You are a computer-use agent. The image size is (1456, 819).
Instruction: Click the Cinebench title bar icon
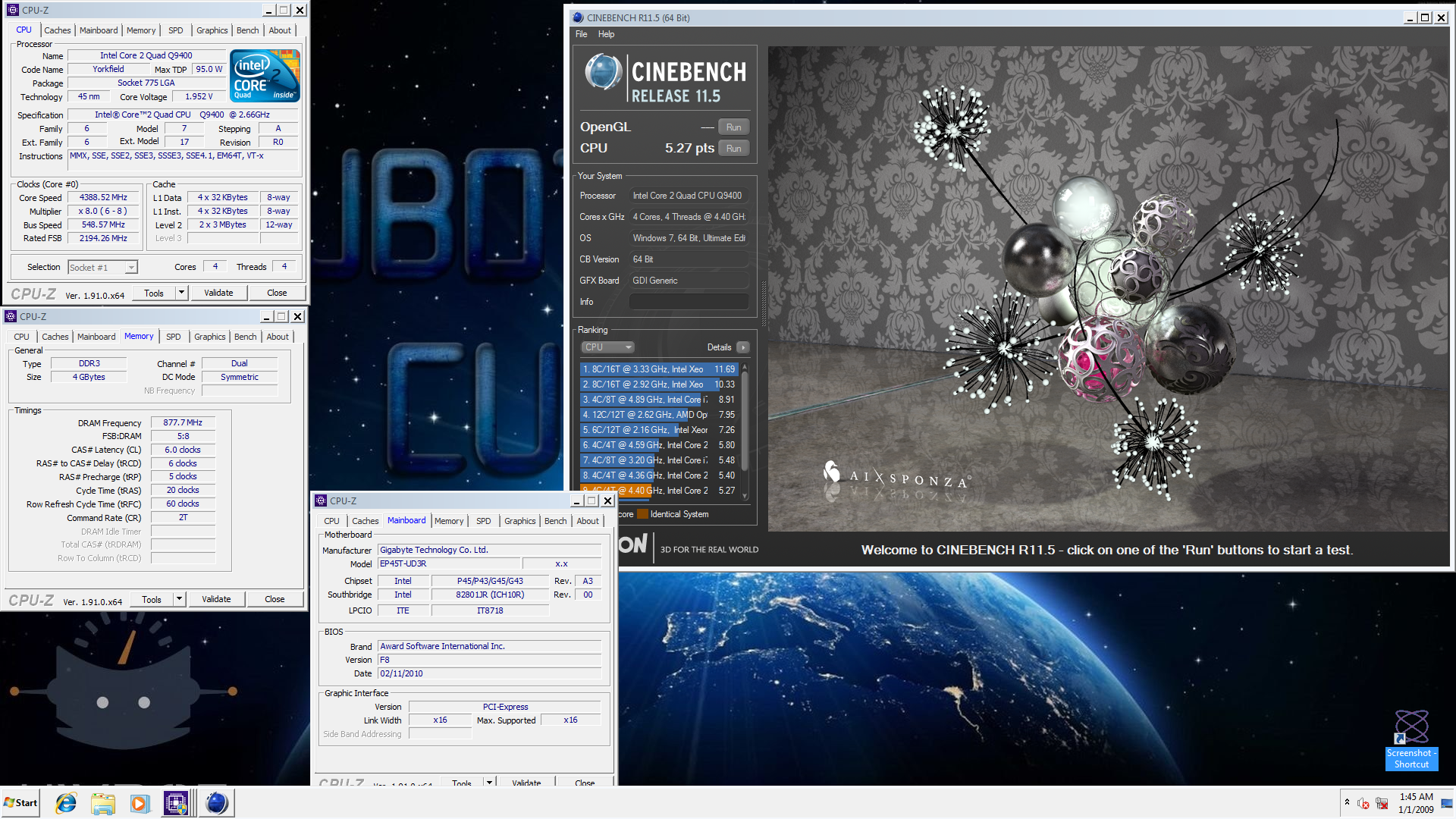(578, 17)
